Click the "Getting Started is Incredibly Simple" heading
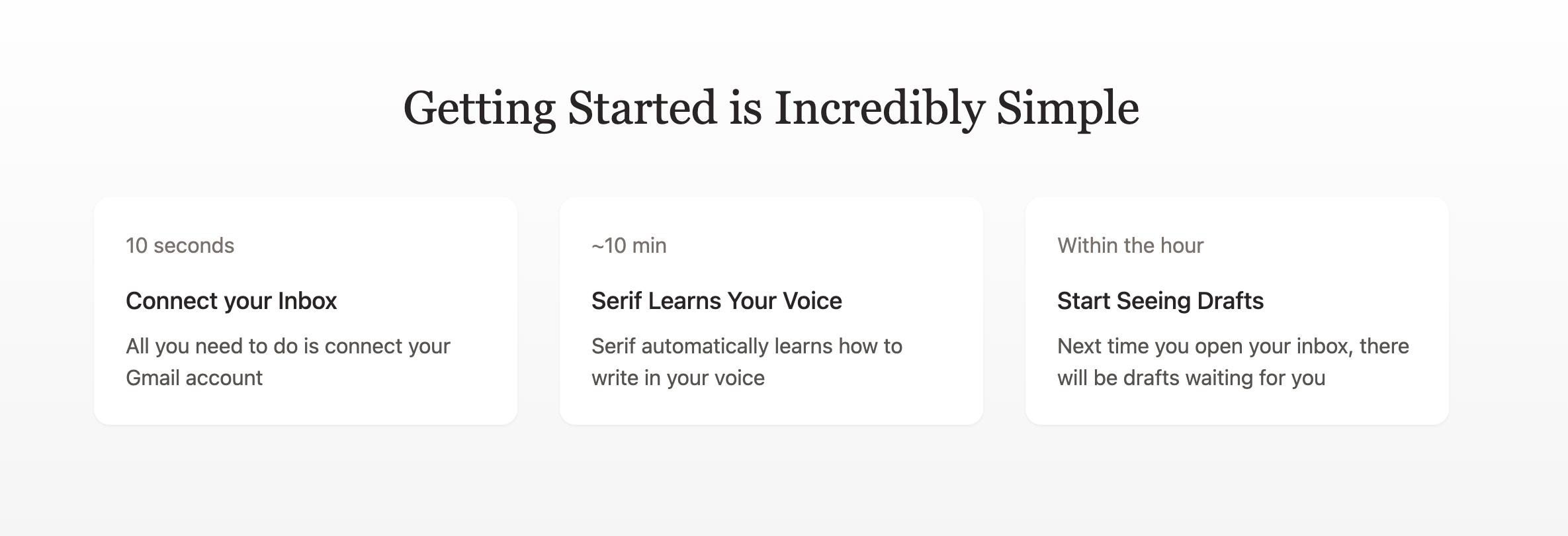Image resolution: width=1568 pixels, height=536 pixels. (771, 108)
